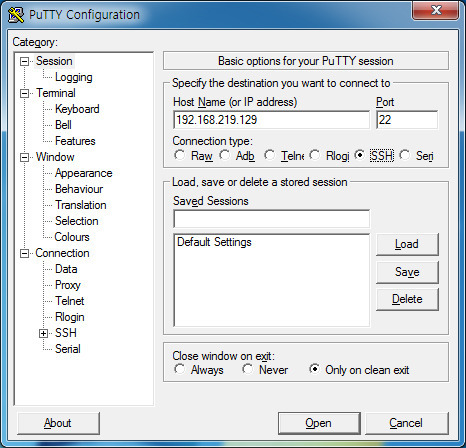This screenshot has height=448, width=466.
Task: Close the PuTTY Configuration window
Action: click(435, 11)
